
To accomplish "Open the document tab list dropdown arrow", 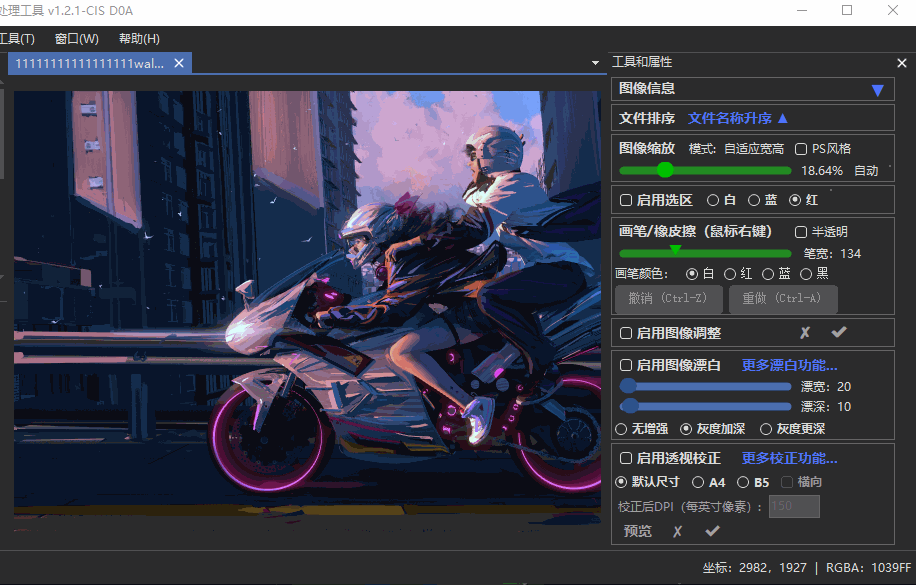I will 595,63.
